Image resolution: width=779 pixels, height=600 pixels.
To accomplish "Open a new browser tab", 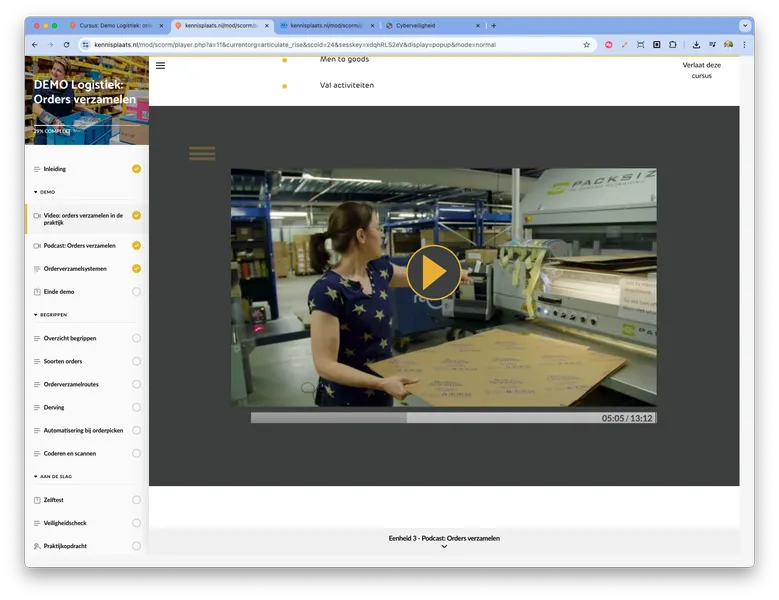I will [493, 25].
